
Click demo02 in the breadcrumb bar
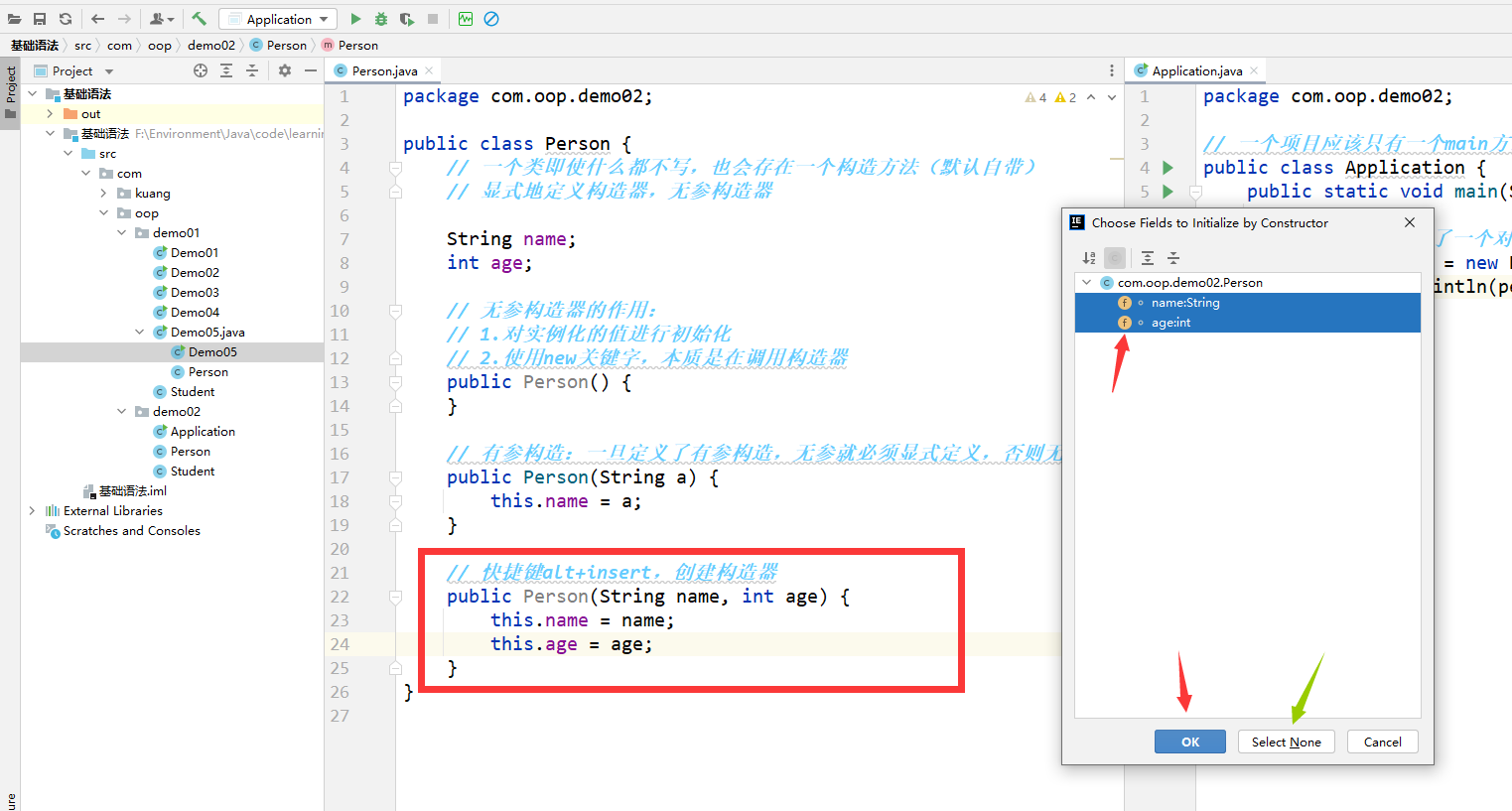click(x=211, y=46)
